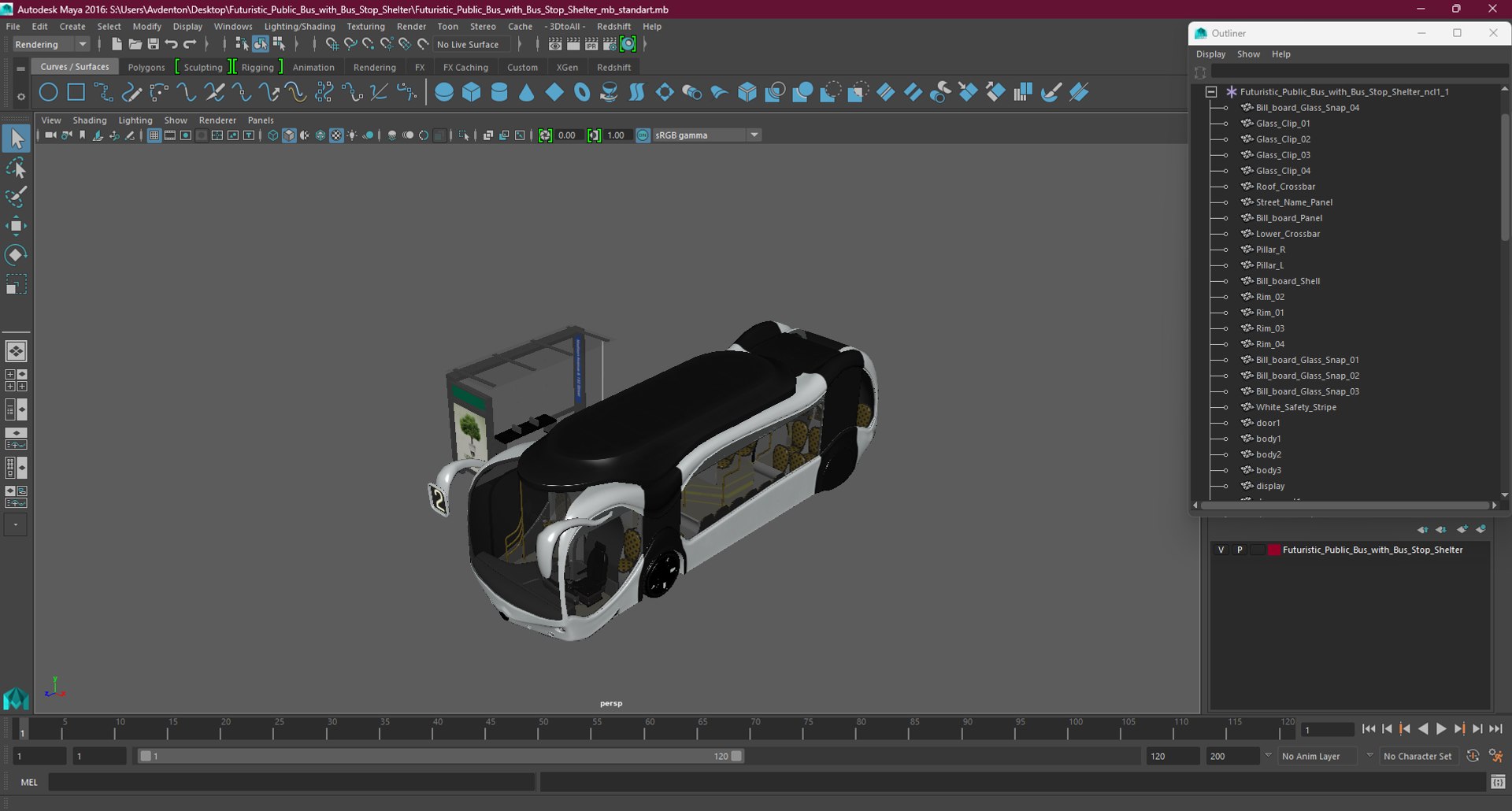The width and height of the screenshot is (1512, 811).
Task: Click the red layer color swatch
Action: pyautogui.click(x=1273, y=550)
